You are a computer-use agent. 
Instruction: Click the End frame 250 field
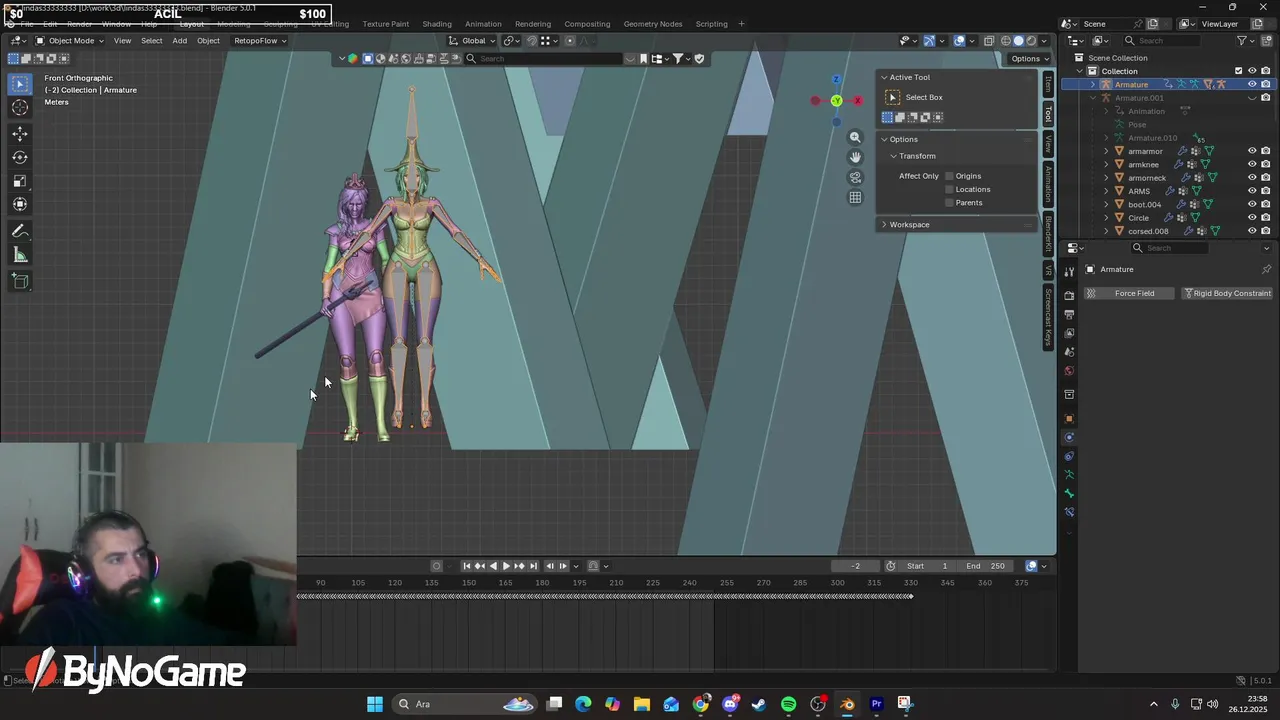coord(984,566)
